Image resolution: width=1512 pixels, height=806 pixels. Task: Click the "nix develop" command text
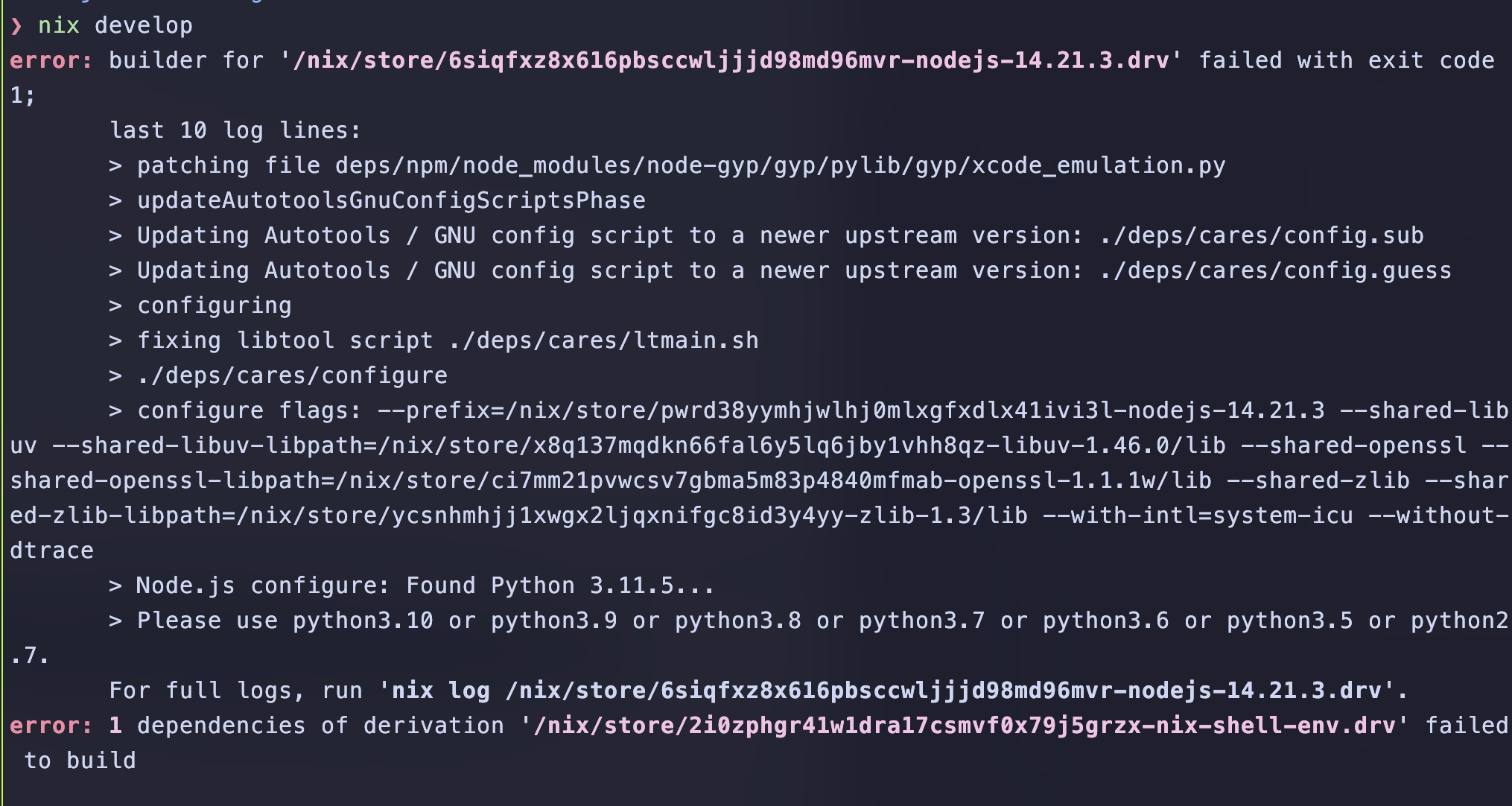pyautogui.click(x=115, y=26)
